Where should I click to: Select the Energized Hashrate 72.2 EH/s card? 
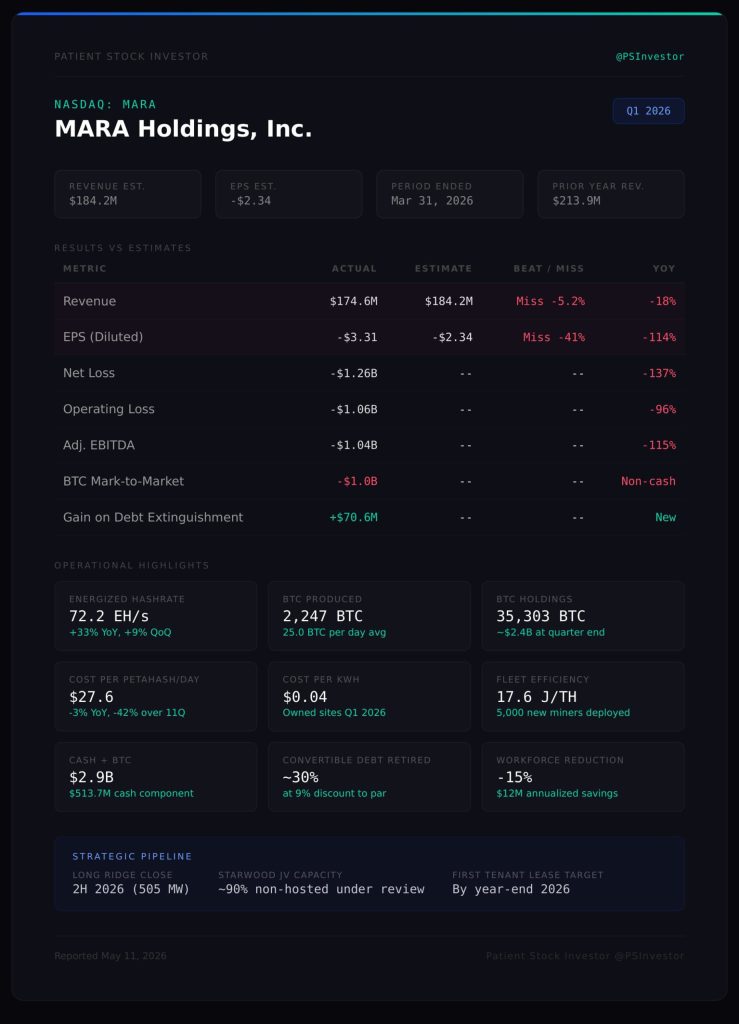pos(155,616)
